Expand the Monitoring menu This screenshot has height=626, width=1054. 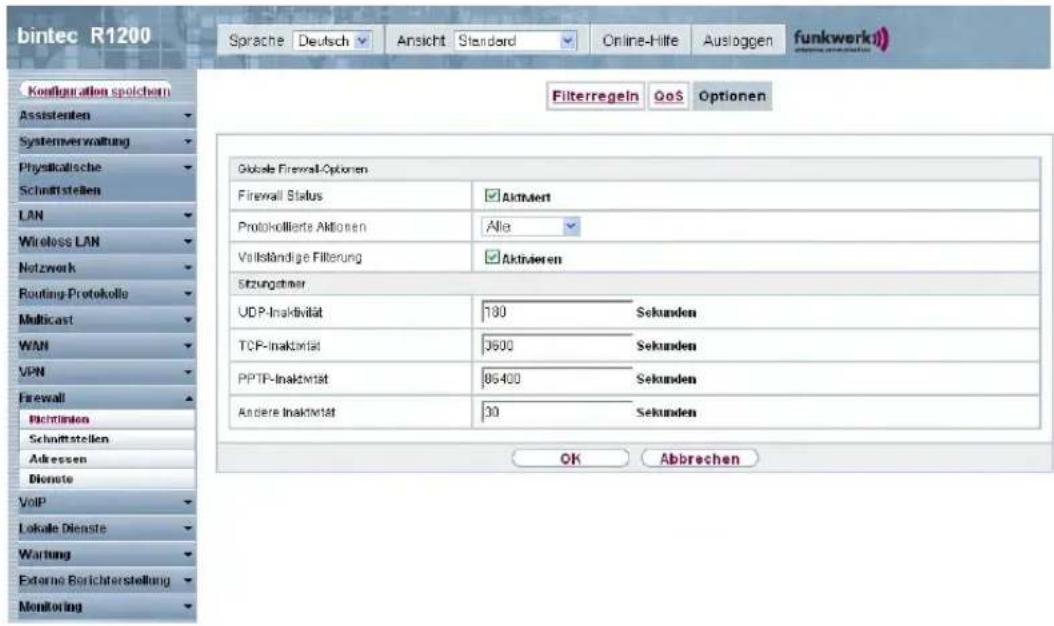(x=105, y=607)
